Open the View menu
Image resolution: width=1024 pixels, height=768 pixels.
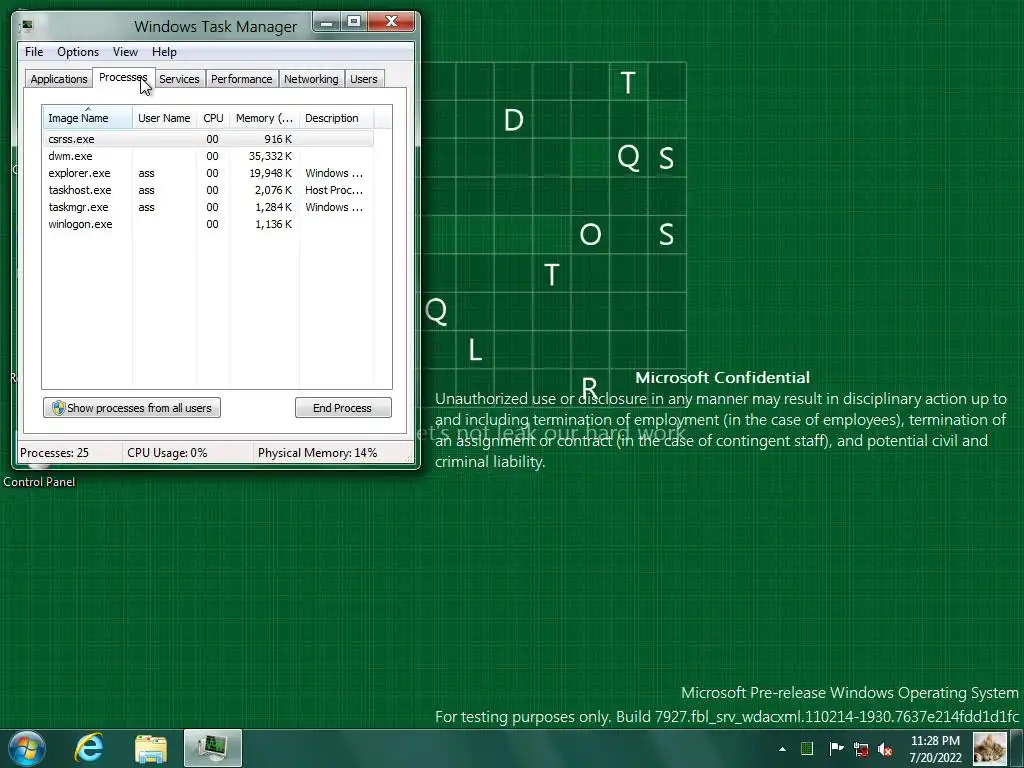[125, 52]
